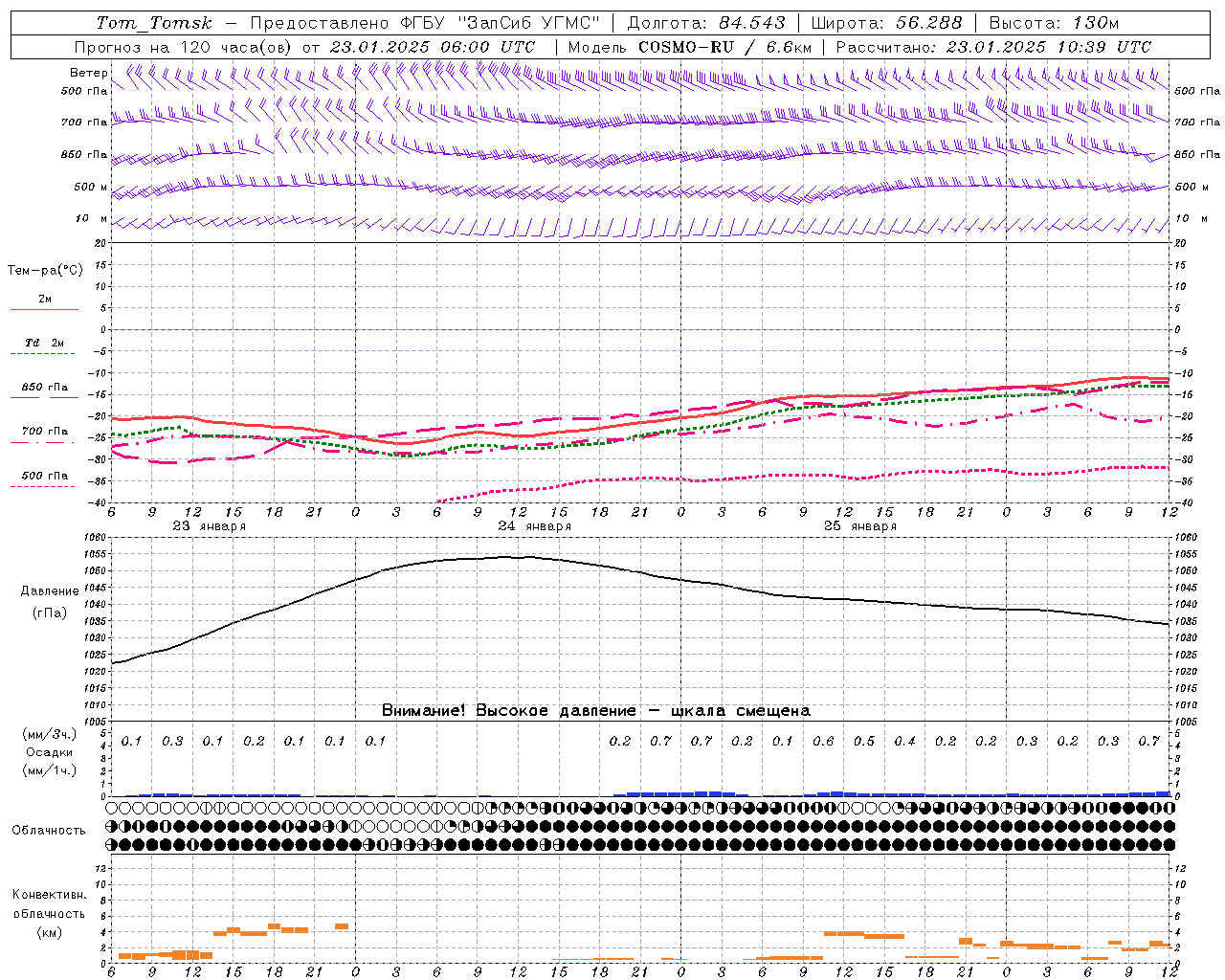The width and height of the screenshot is (1225, 980).
Task: Click the (км) unit under convective cloudiness
Action: pyautogui.click(x=49, y=931)
